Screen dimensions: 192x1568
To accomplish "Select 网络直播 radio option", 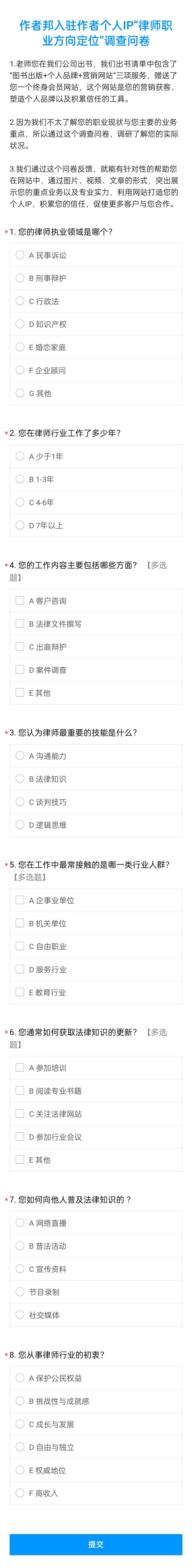I will pos(20,1222).
